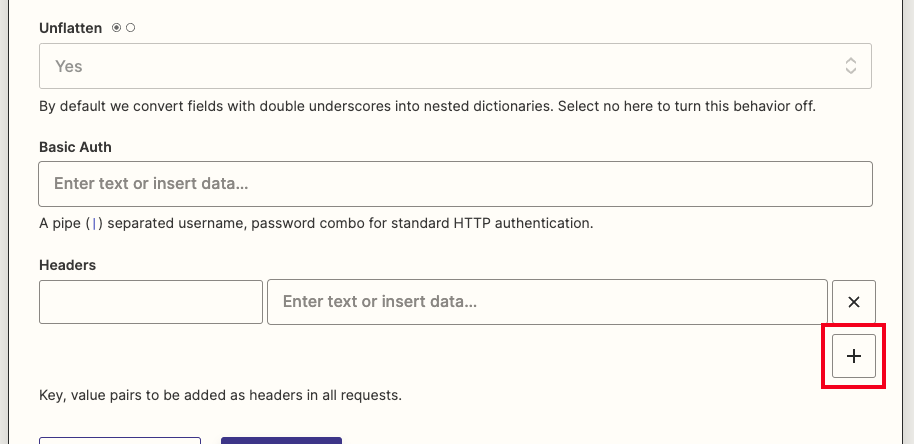
Task: Click the 'Yes' value in Unflatten
Action: pos(69,66)
